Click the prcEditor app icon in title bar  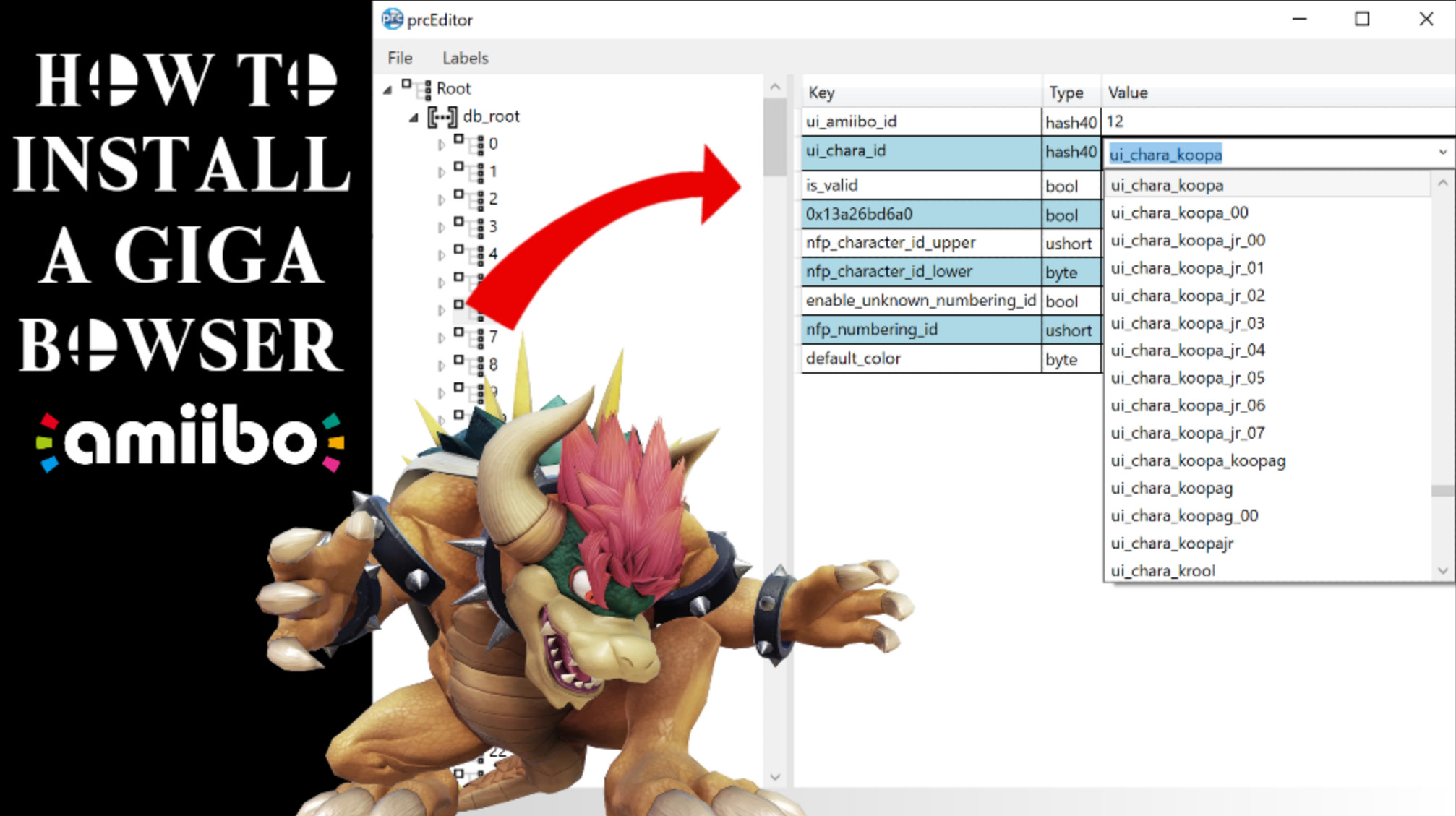tap(392, 19)
